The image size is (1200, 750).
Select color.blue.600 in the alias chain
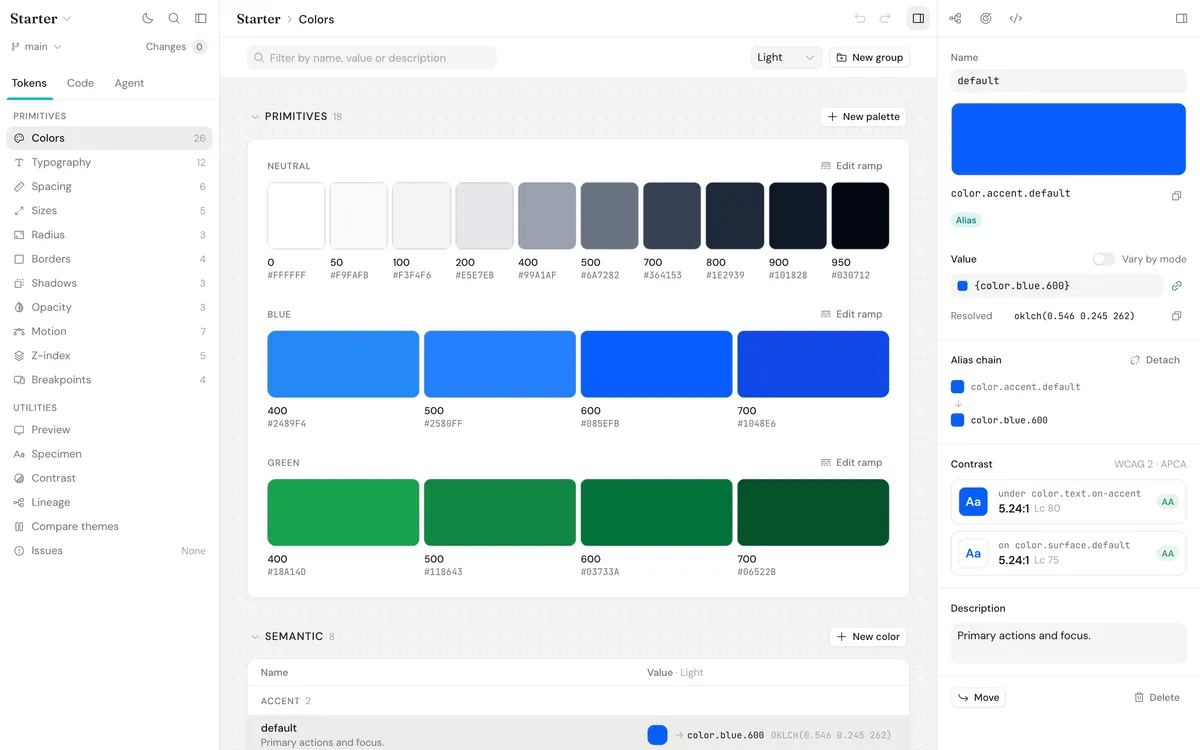click(x=1000, y=420)
